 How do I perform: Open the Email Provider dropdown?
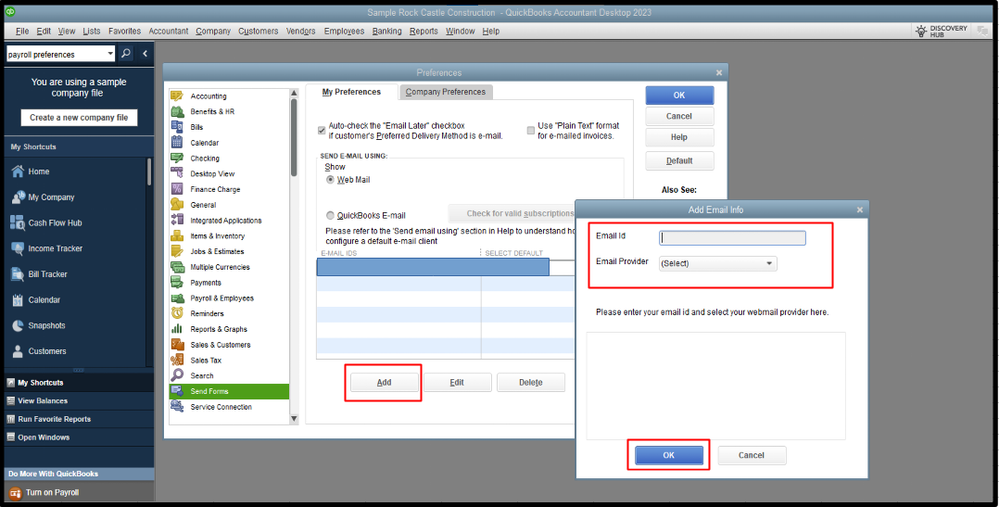pos(718,263)
